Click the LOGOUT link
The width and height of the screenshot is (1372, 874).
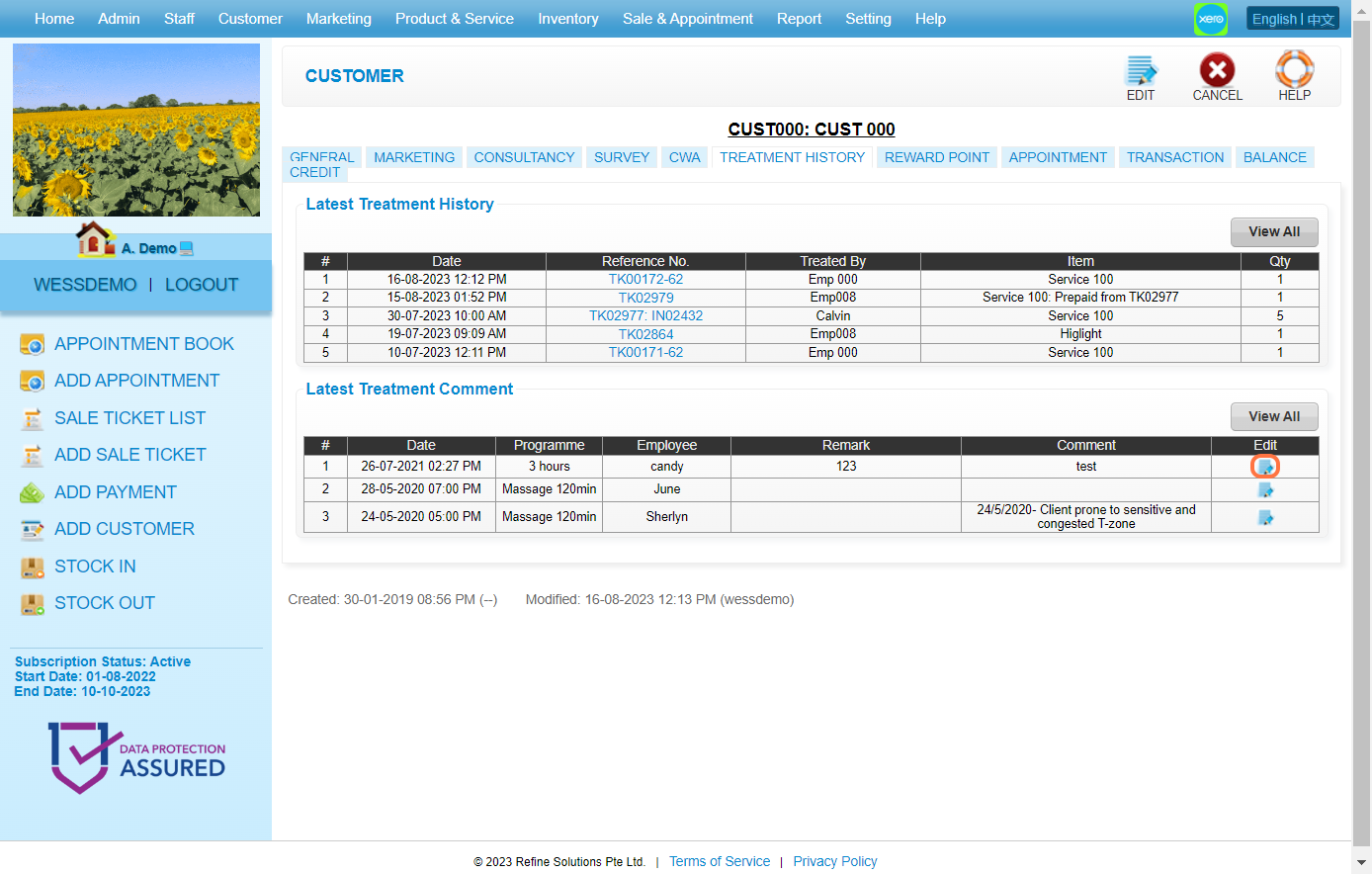202,285
